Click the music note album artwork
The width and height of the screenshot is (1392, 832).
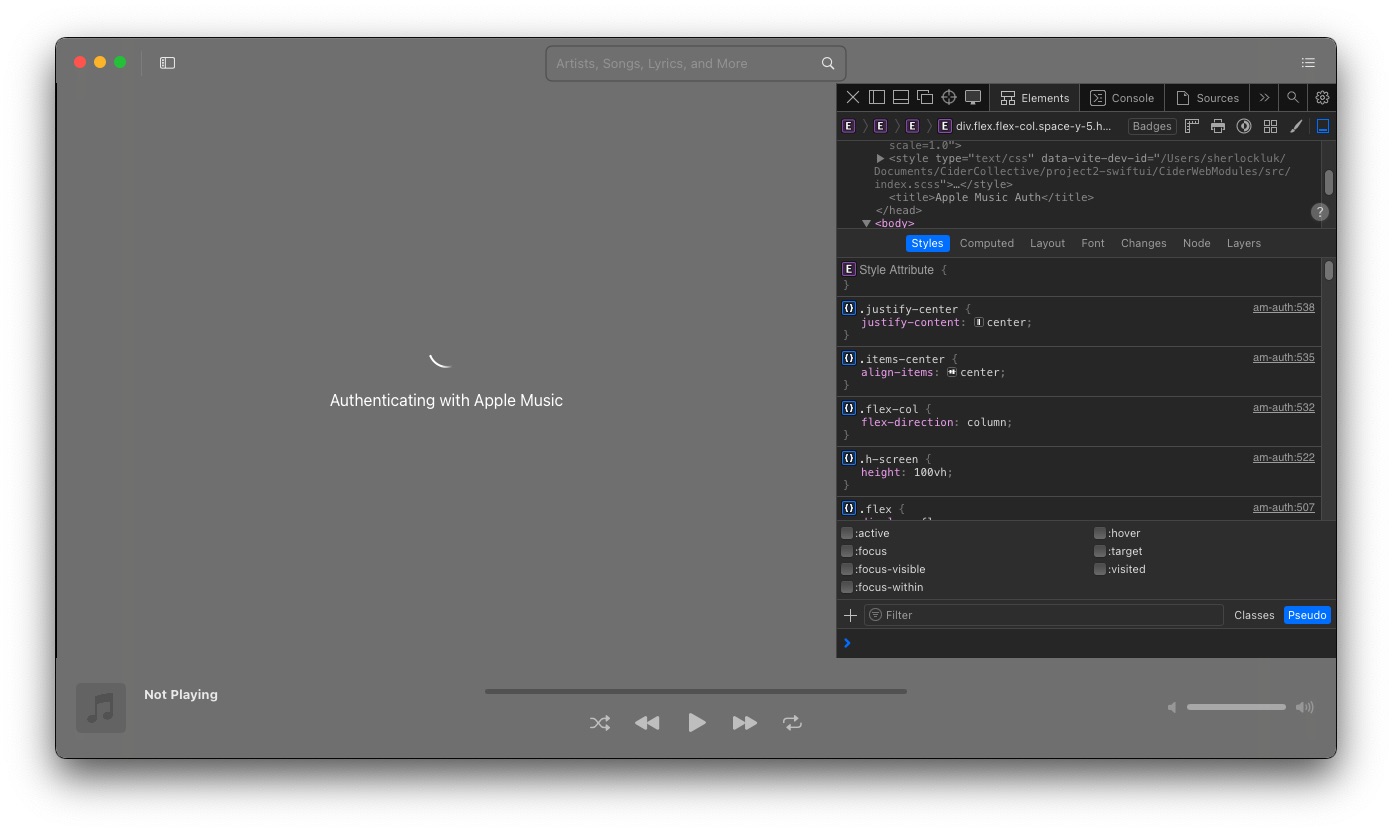tap(101, 708)
